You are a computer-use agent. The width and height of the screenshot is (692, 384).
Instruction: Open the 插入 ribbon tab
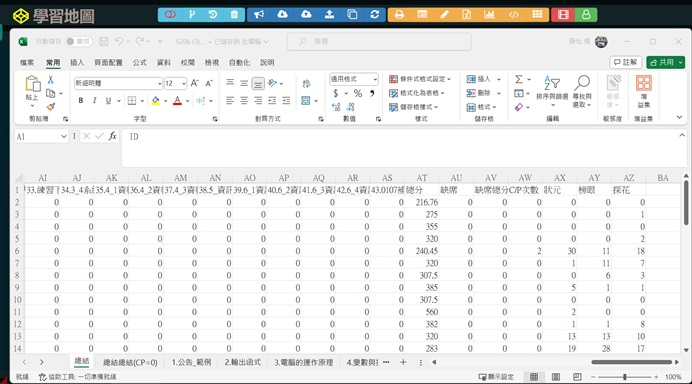(x=77, y=63)
